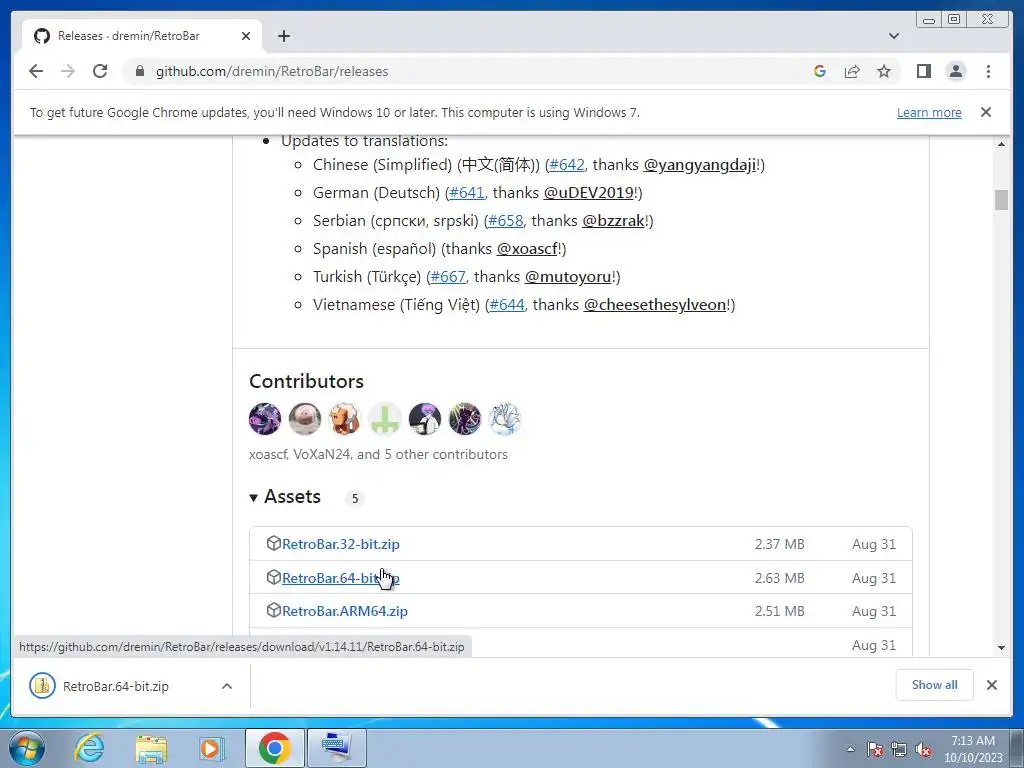Image resolution: width=1024 pixels, height=768 pixels.
Task: Open the Chrome profile menu
Action: [x=956, y=71]
